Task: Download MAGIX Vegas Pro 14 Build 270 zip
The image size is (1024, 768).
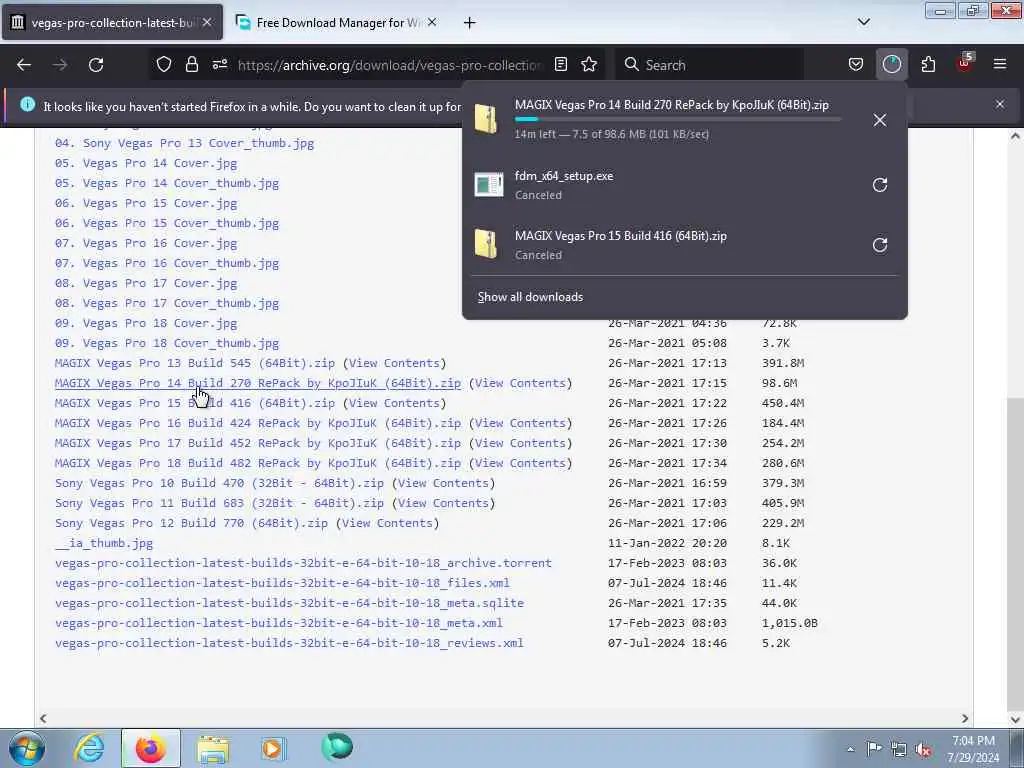Action: (x=258, y=383)
